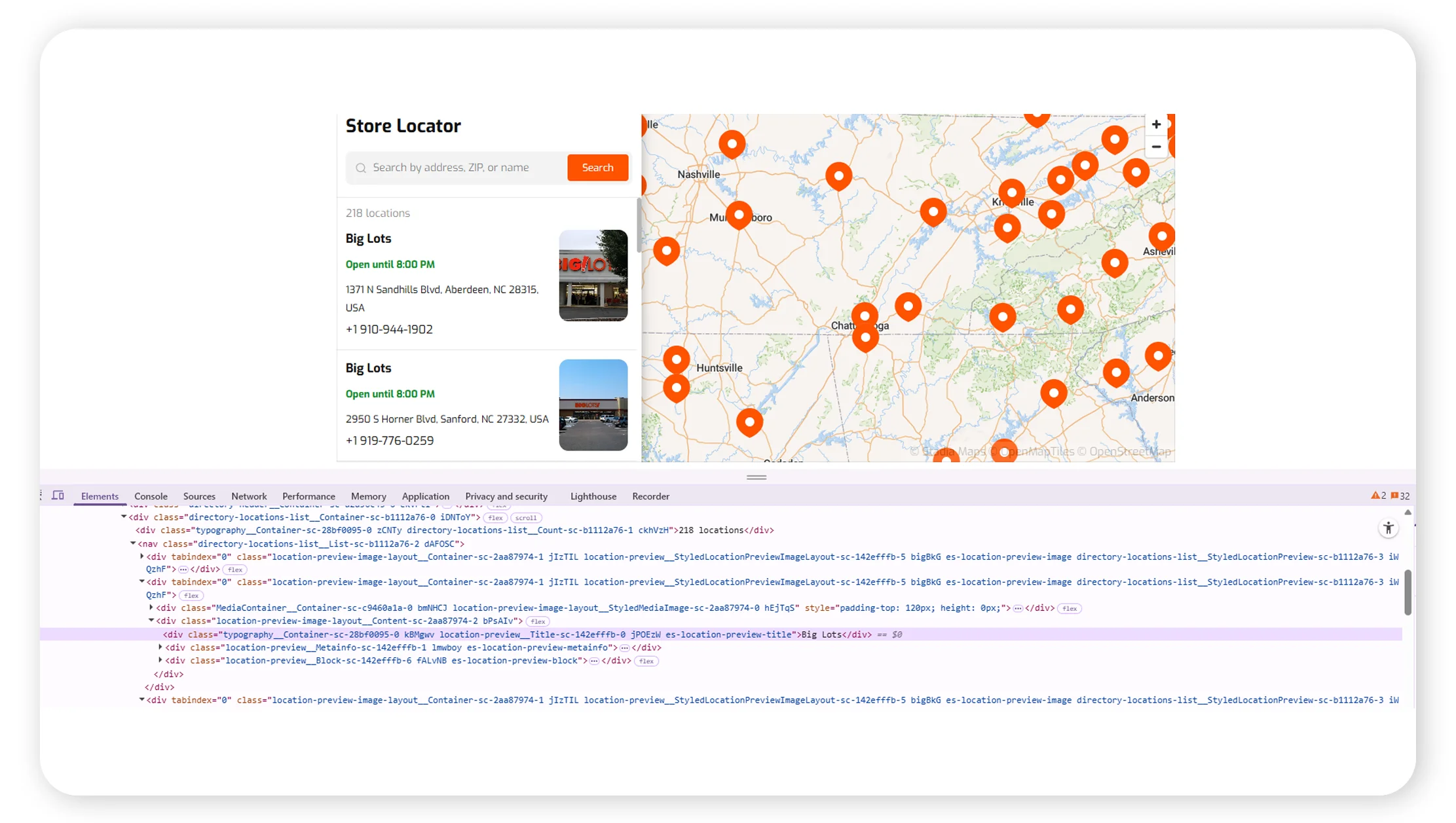Image resolution: width=1456 pixels, height=823 pixels.
Task: Click the orange Search button
Action: tap(597, 168)
